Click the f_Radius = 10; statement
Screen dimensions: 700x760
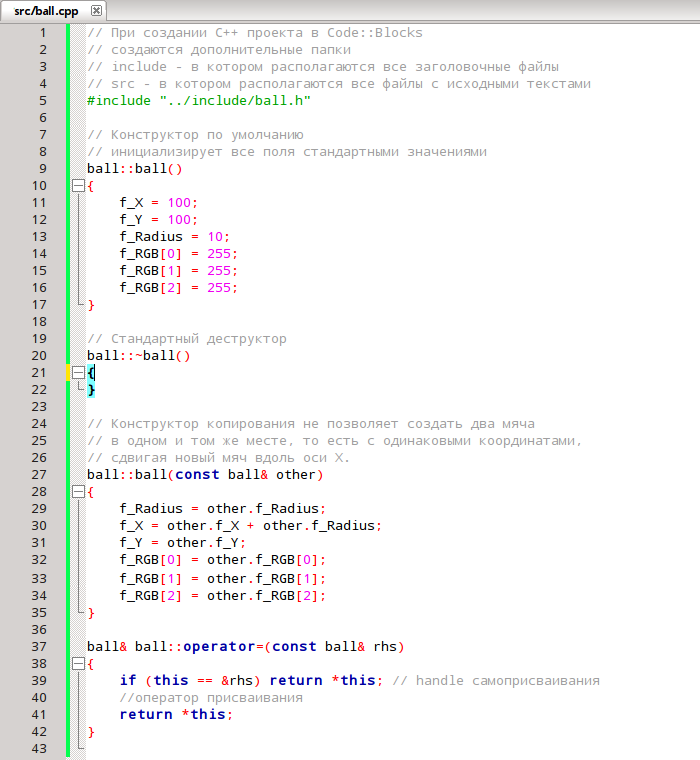click(175, 237)
